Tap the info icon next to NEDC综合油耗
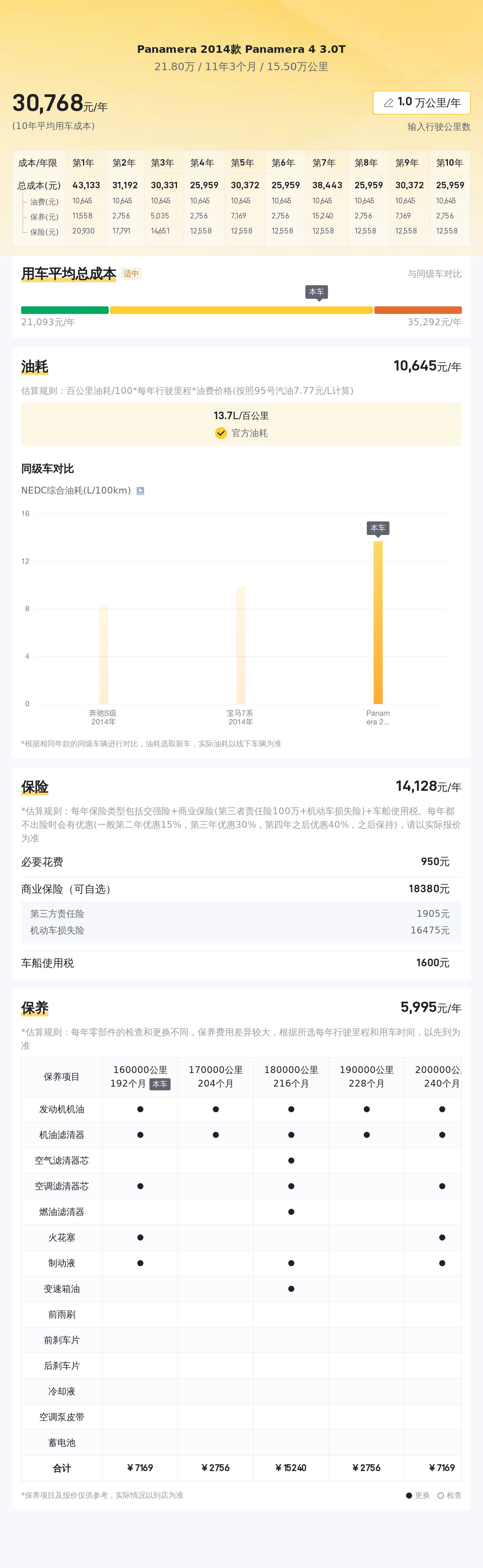 tap(140, 490)
